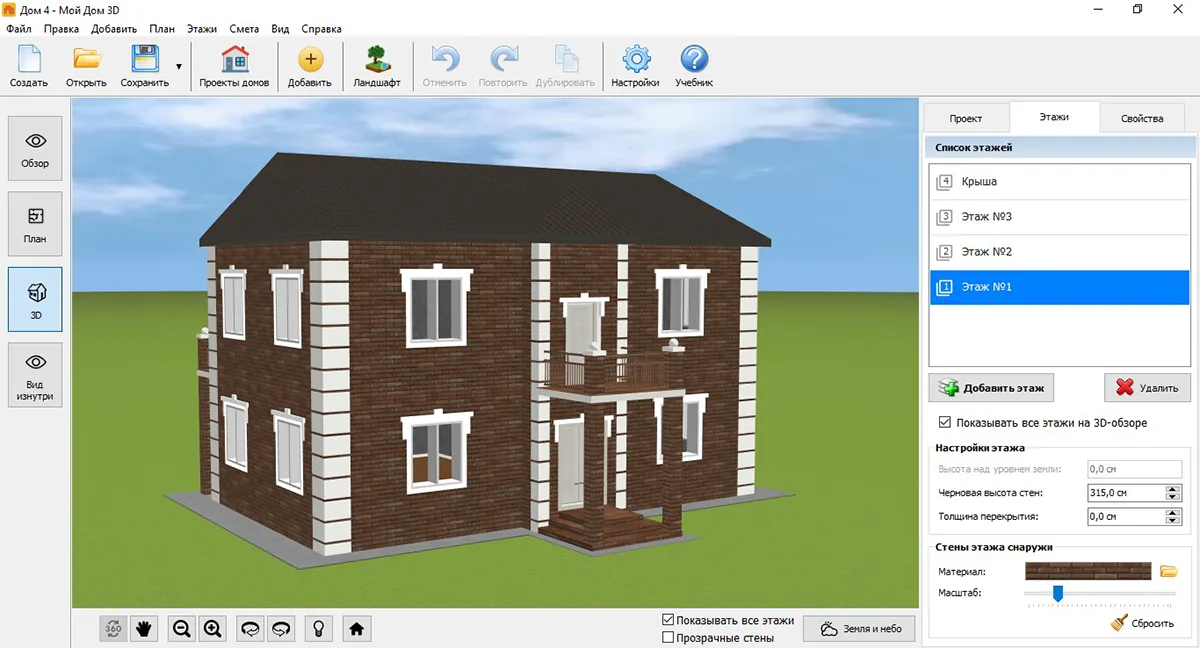The image size is (1200, 648).
Task: Reset view with the home icon
Action: tap(356, 628)
